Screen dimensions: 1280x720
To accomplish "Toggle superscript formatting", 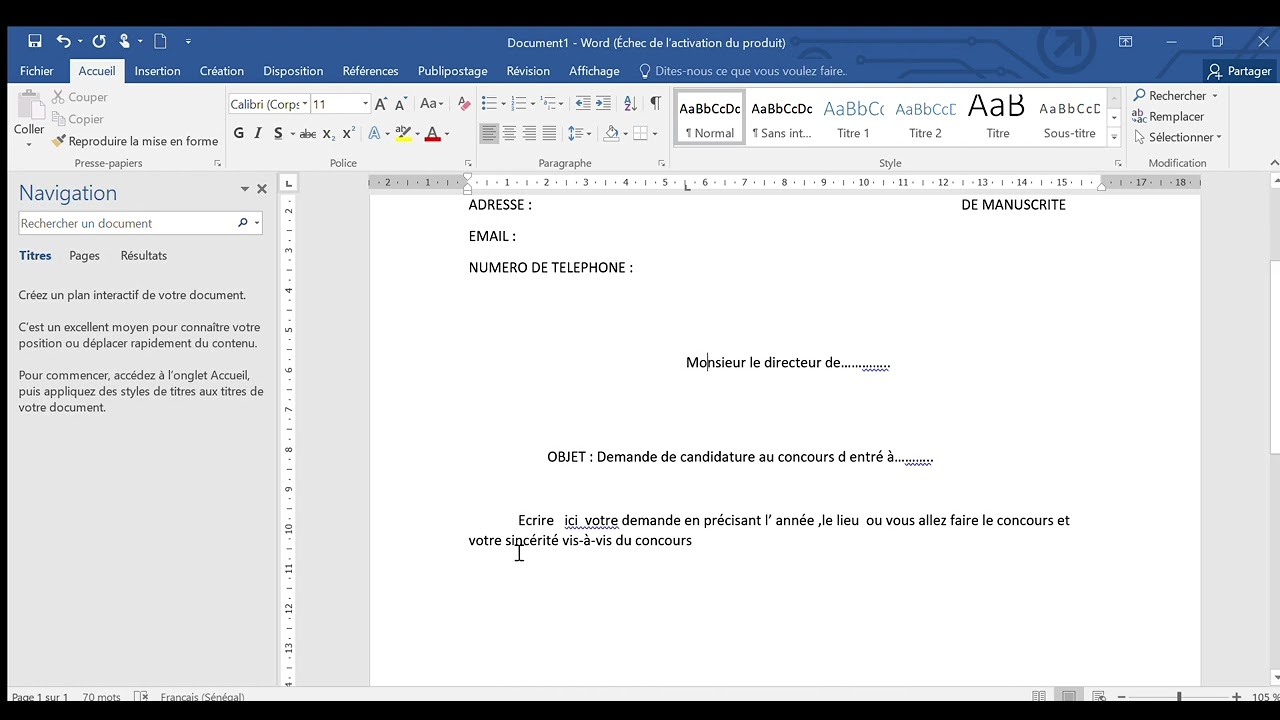I will 348,133.
